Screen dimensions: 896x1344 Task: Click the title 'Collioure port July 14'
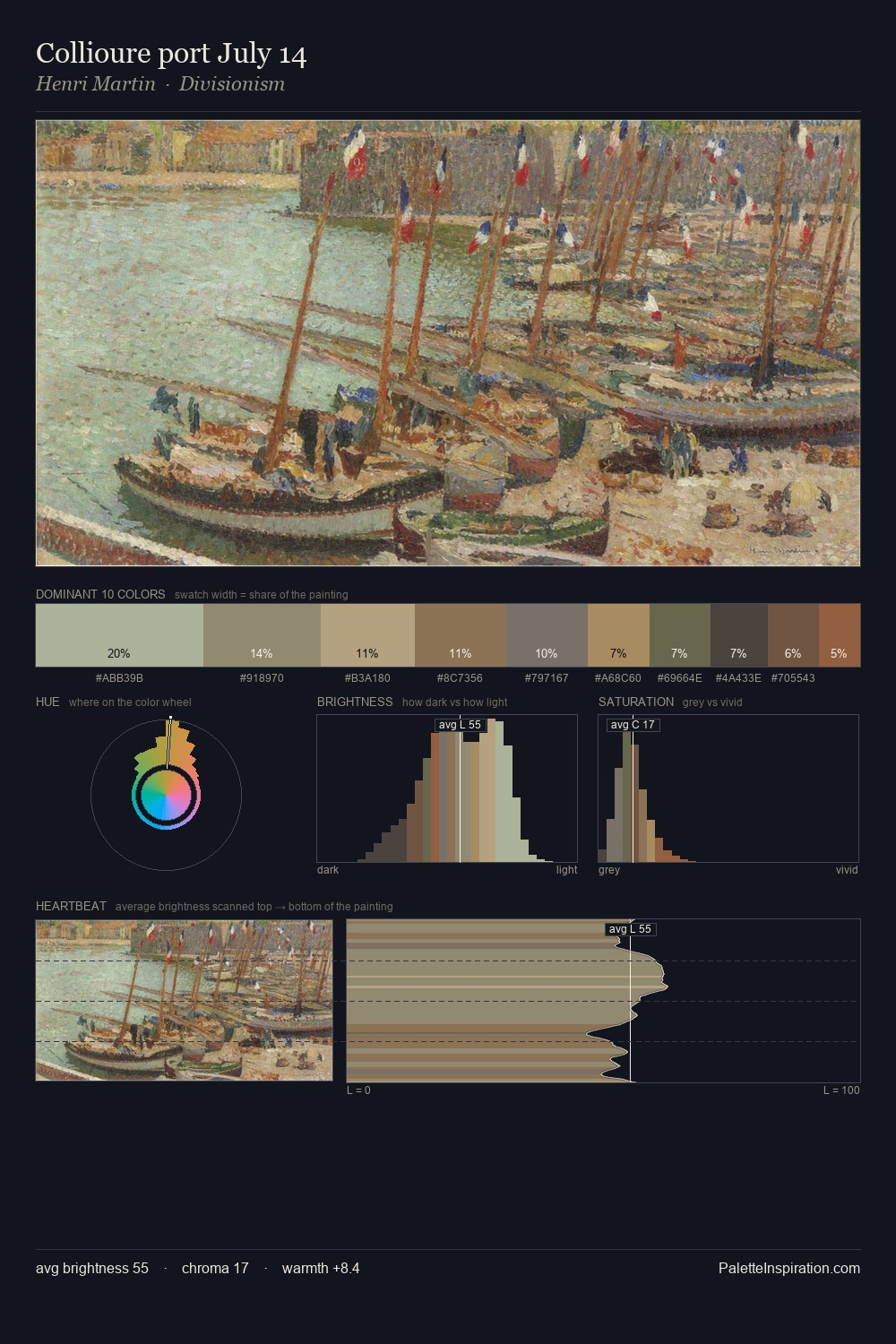tap(171, 54)
